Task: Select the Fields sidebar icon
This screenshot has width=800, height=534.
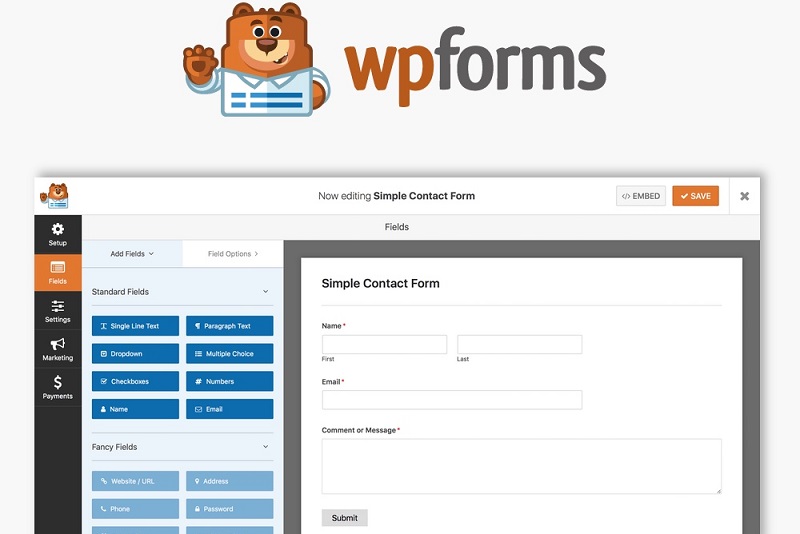Action: click(x=58, y=273)
